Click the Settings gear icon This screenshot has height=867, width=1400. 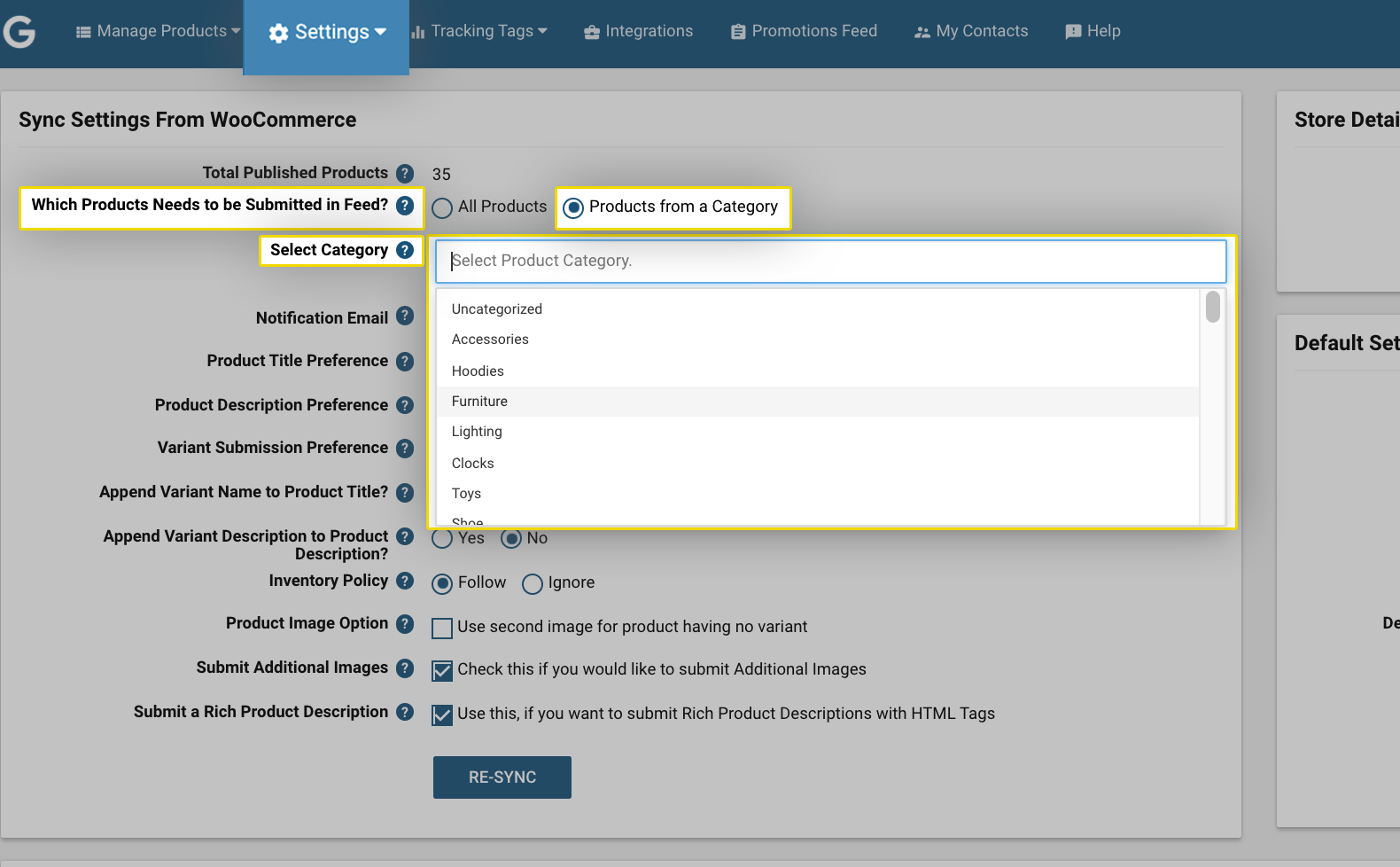point(278,33)
